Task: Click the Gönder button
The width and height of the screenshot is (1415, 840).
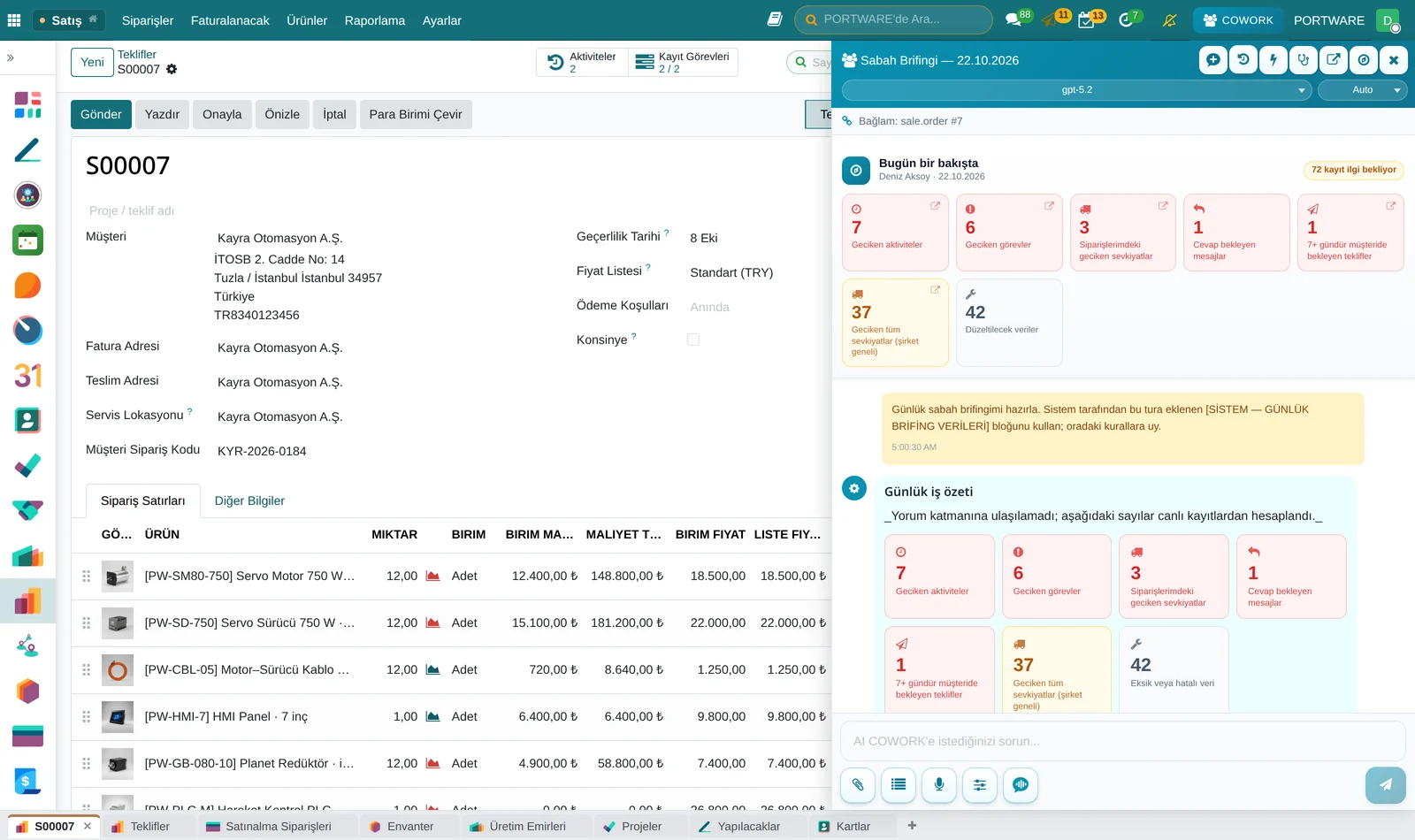Action: coord(101,114)
